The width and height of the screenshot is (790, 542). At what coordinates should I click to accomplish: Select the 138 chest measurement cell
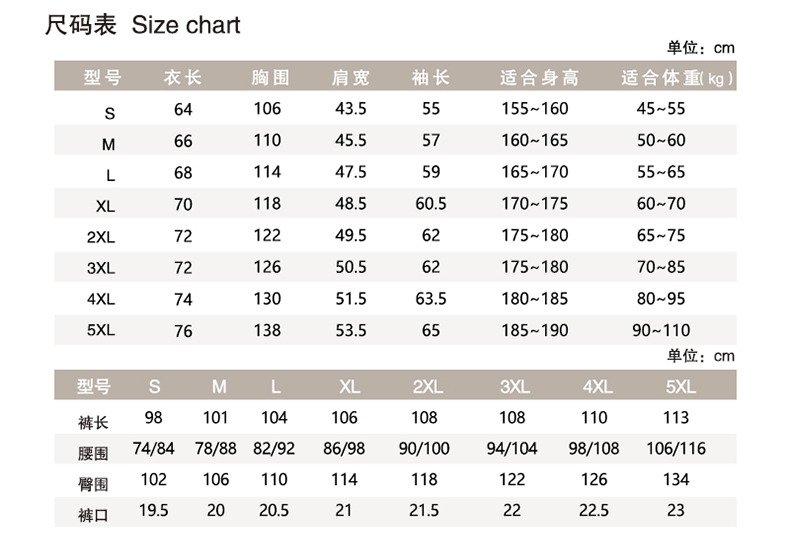click(x=267, y=330)
